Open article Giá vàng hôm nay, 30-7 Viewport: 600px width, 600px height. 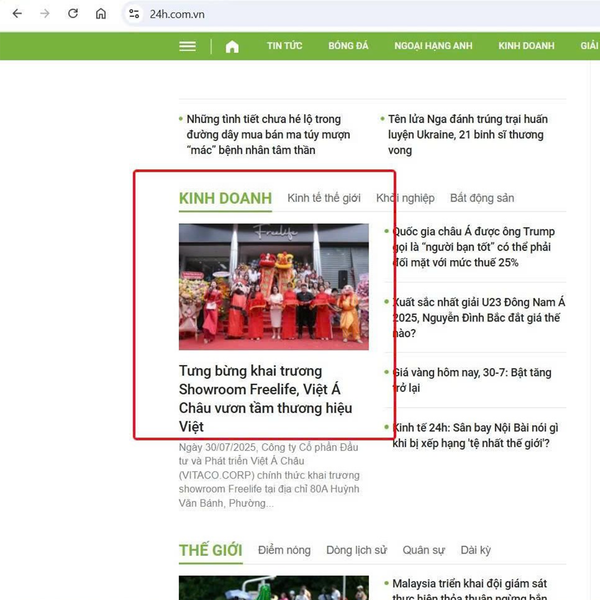click(472, 380)
